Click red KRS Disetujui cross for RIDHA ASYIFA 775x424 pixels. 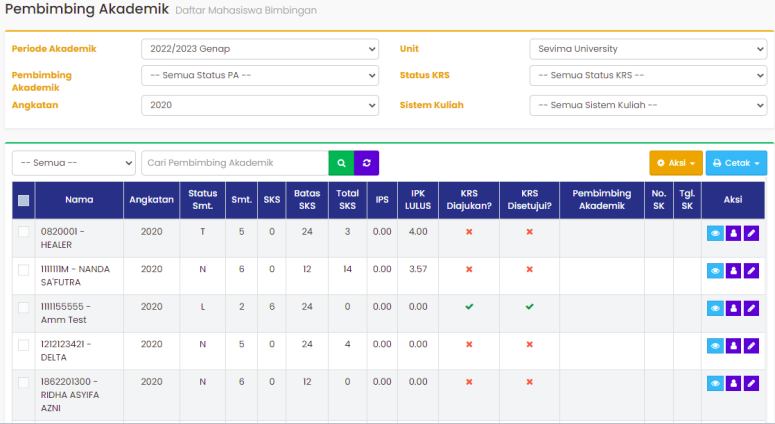529,382
